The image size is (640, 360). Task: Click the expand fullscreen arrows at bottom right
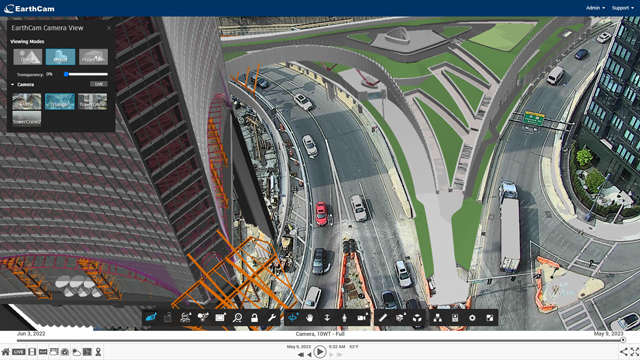click(634, 352)
